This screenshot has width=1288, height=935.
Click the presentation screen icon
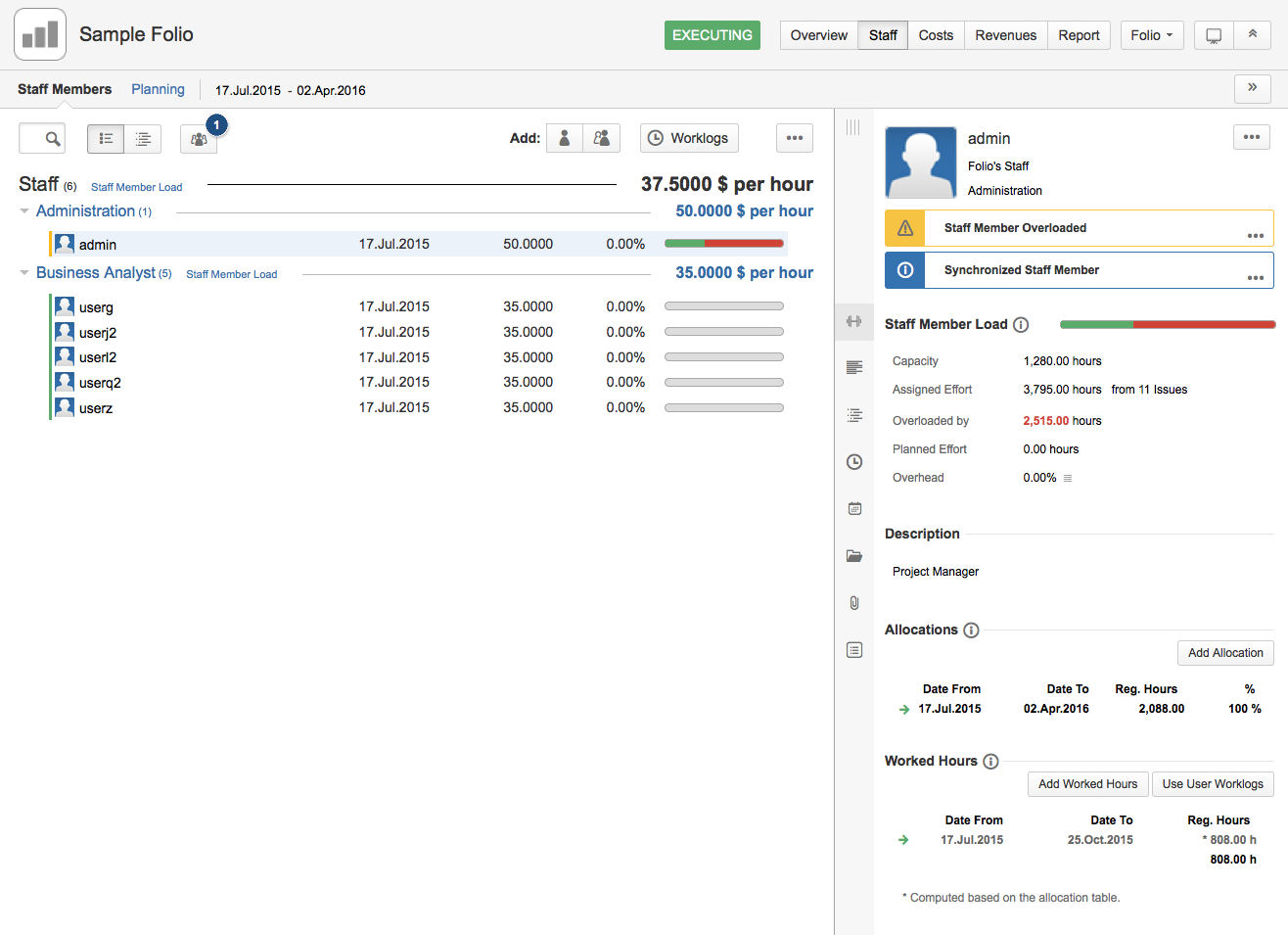click(1214, 35)
